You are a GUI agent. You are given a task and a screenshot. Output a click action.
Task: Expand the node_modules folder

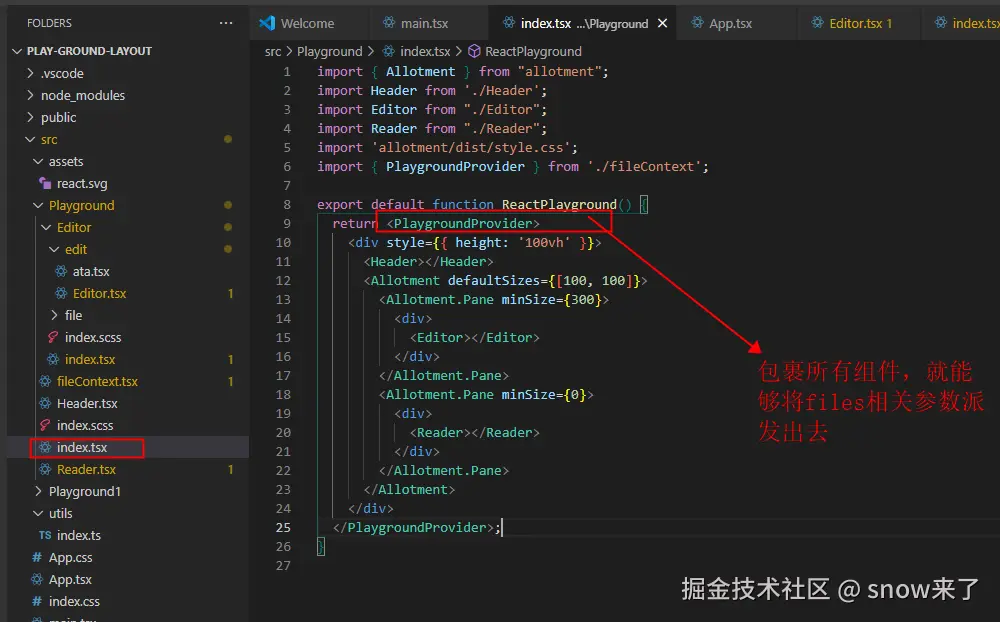pyautogui.click(x=30, y=95)
